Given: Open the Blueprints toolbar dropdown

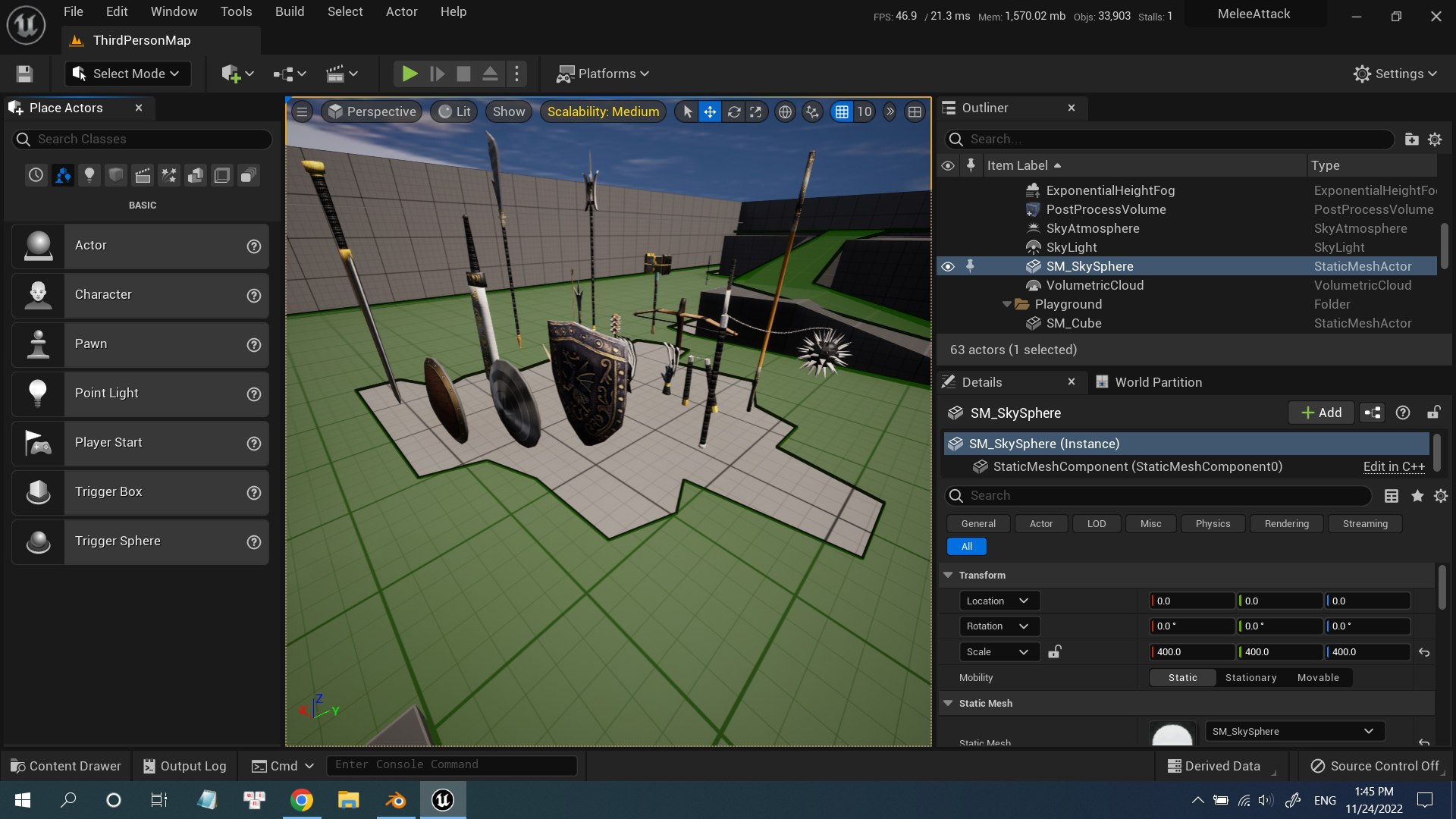Looking at the screenshot, I should (x=290, y=74).
